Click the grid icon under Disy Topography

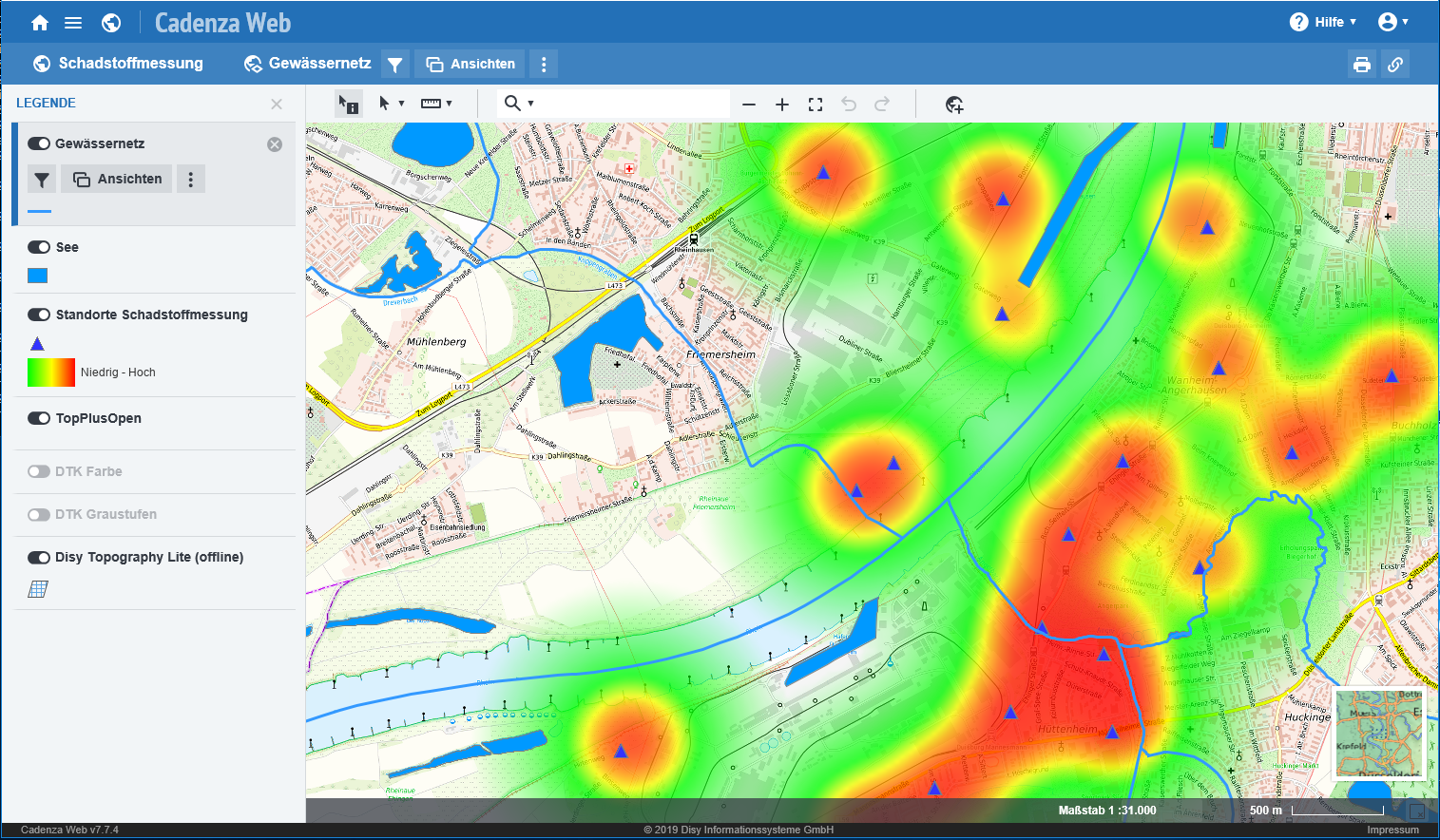pyautogui.click(x=38, y=589)
